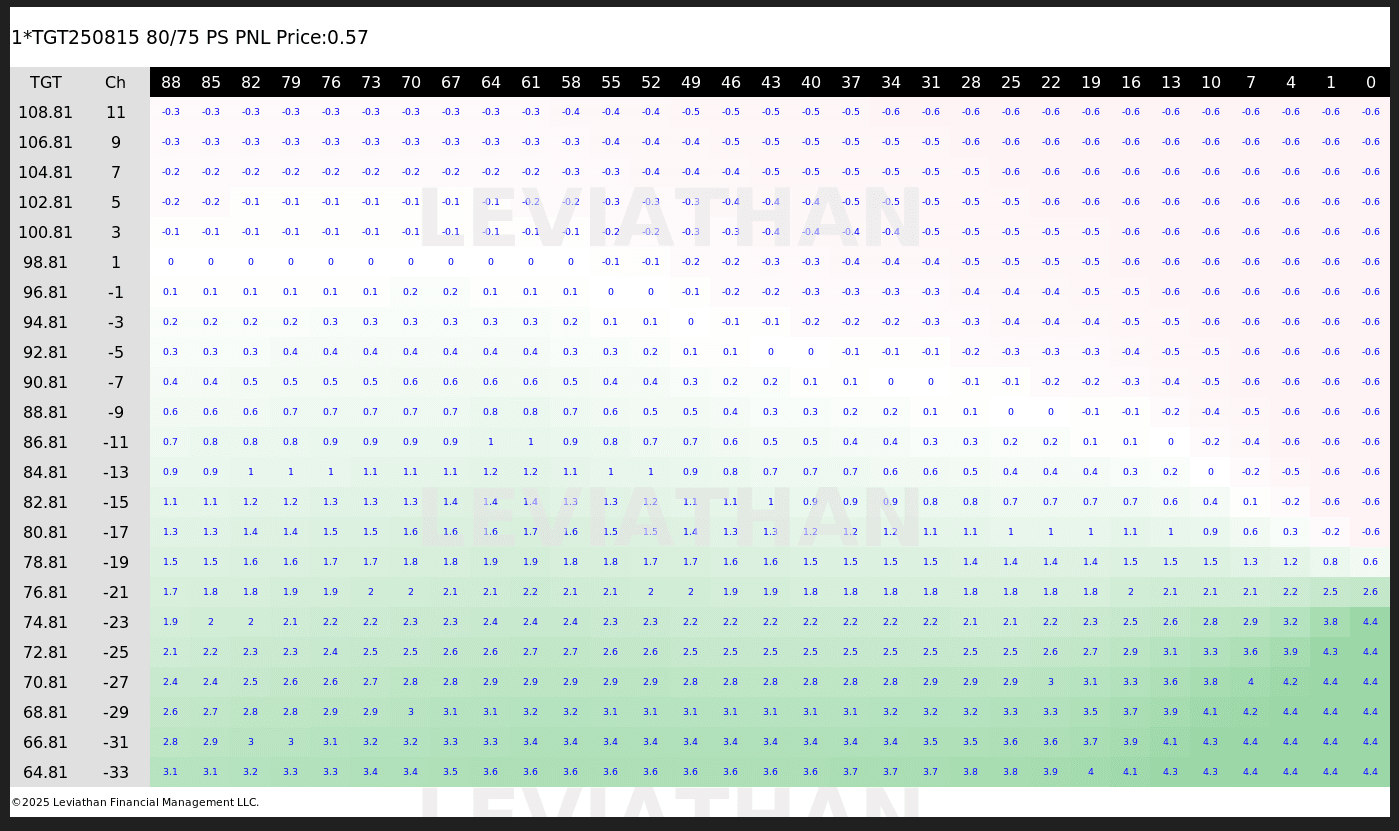Select the 2.6 cell in 76.81 row
Image resolution: width=1399 pixels, height=831 pixels.
(x=1371, y=592)
